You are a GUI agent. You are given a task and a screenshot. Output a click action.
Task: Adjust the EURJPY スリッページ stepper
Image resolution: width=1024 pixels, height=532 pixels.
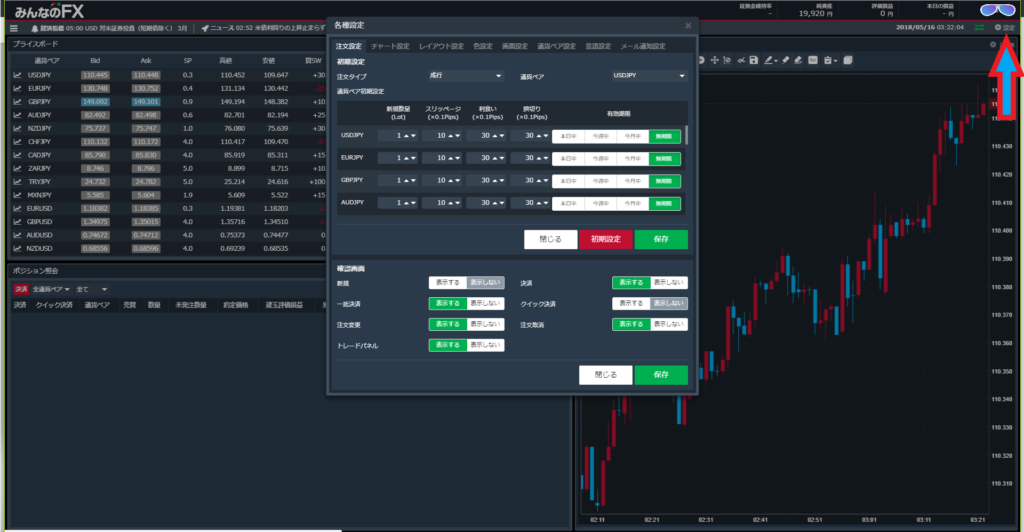click(441, 158)
